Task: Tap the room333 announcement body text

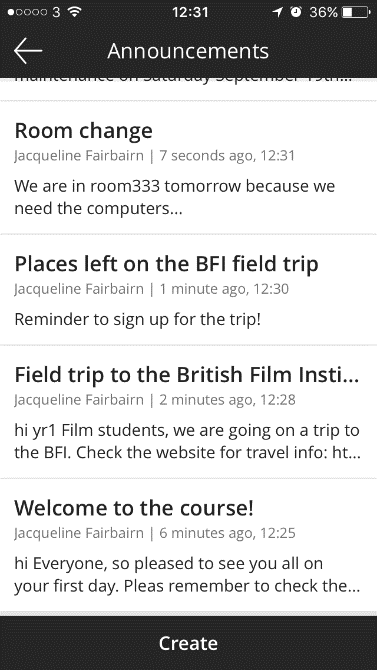Action: click(x=174, y=197)
